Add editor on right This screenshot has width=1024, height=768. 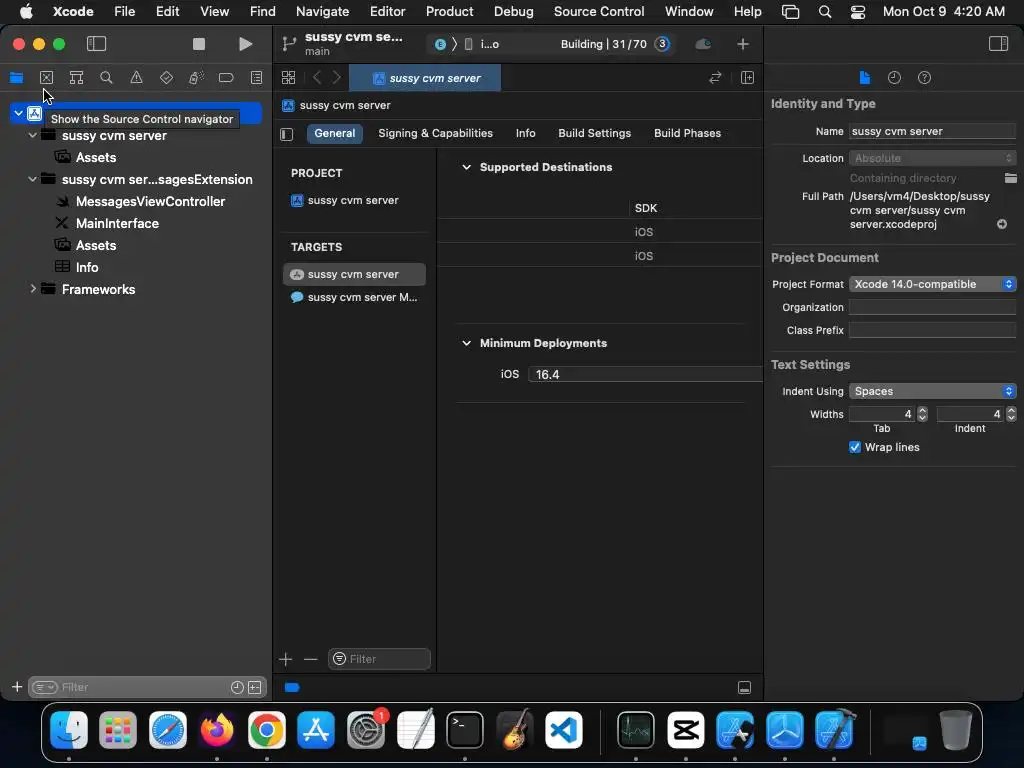(x=747, y=78)
